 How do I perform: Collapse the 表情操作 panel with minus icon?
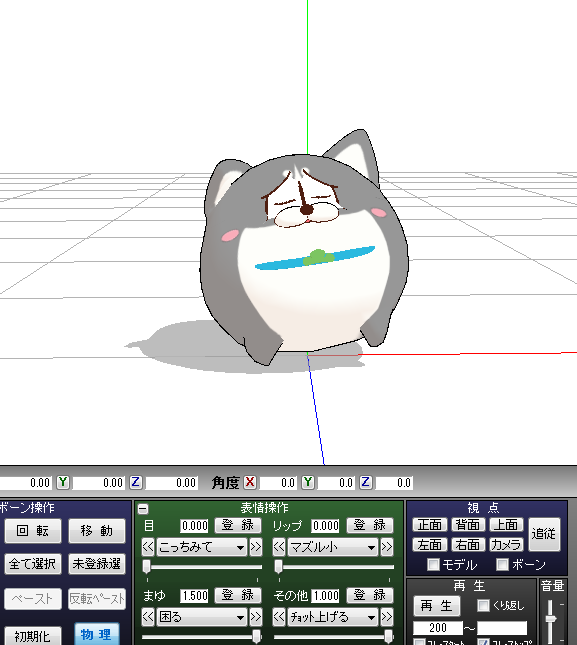coord(143,509)
